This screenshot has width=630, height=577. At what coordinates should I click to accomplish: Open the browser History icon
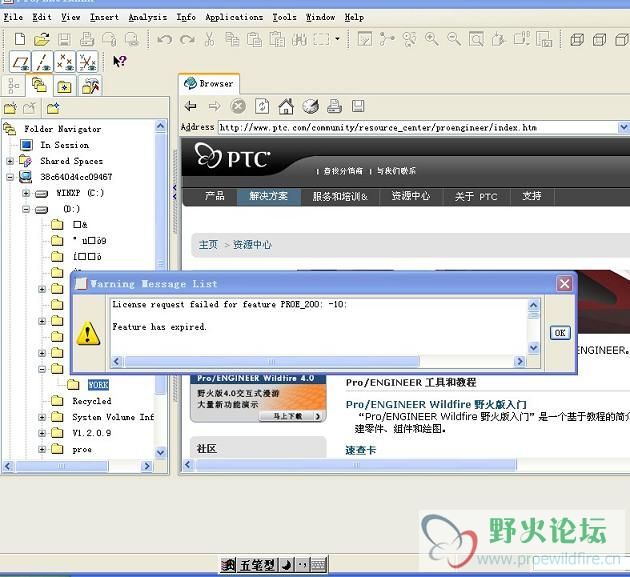(x=310, y=106)
